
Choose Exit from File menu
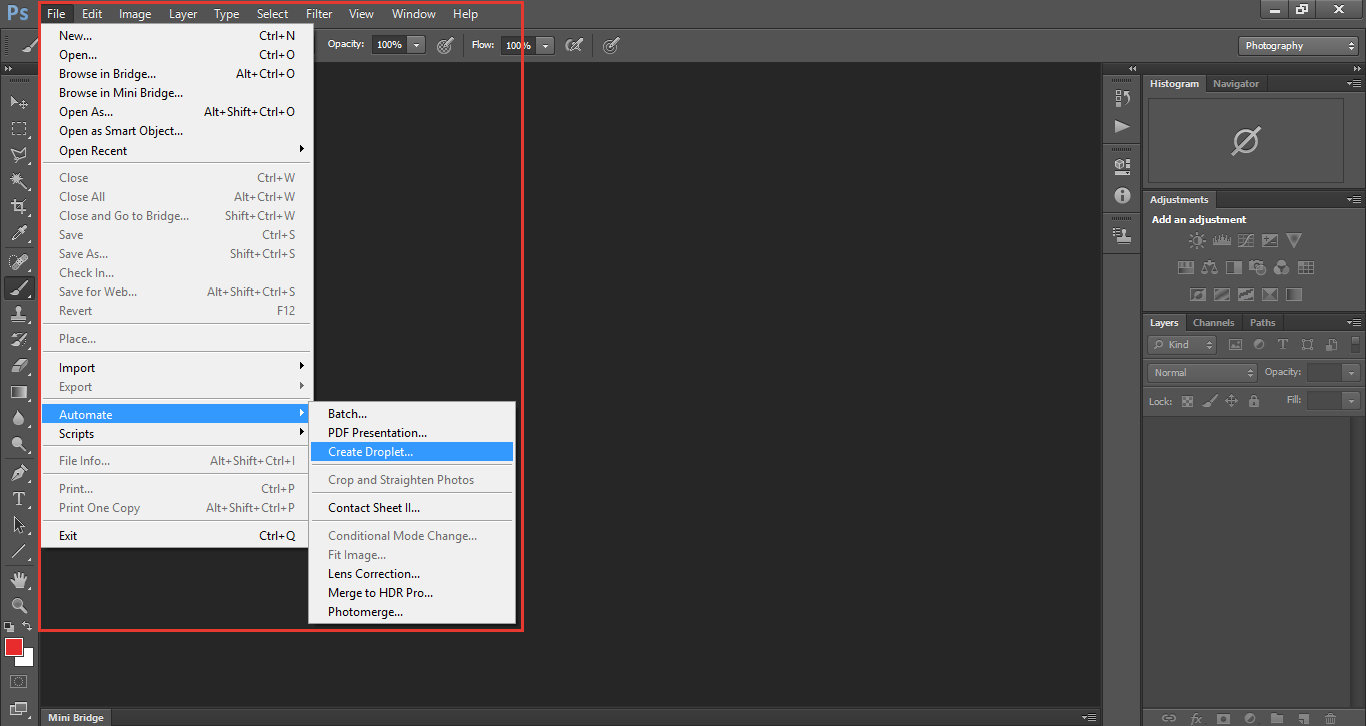(177, 536)
